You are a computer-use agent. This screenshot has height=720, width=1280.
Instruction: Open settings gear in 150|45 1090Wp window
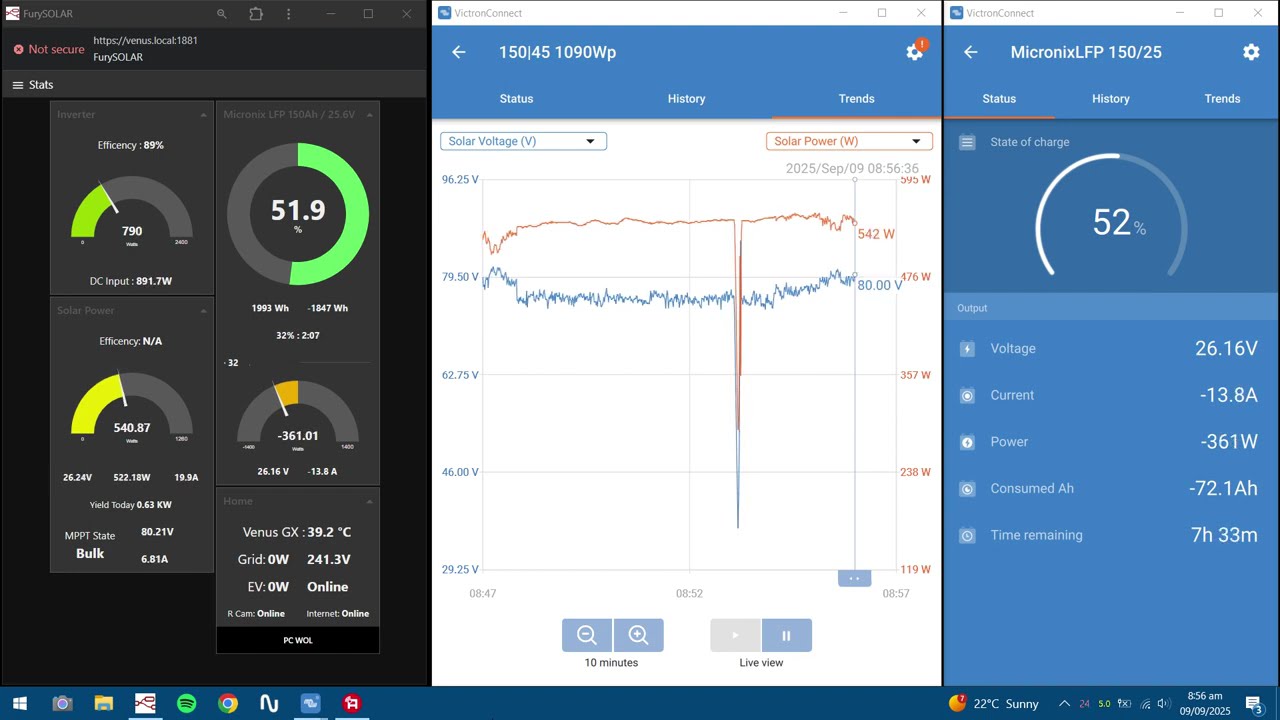914,52
